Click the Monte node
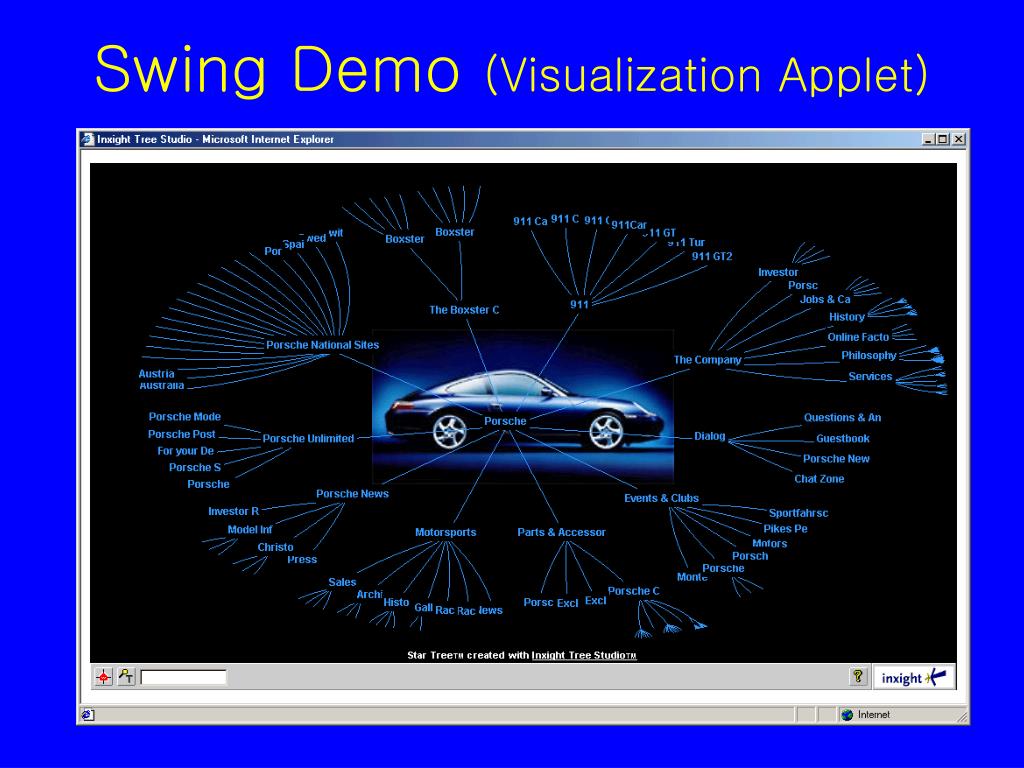 692,577
